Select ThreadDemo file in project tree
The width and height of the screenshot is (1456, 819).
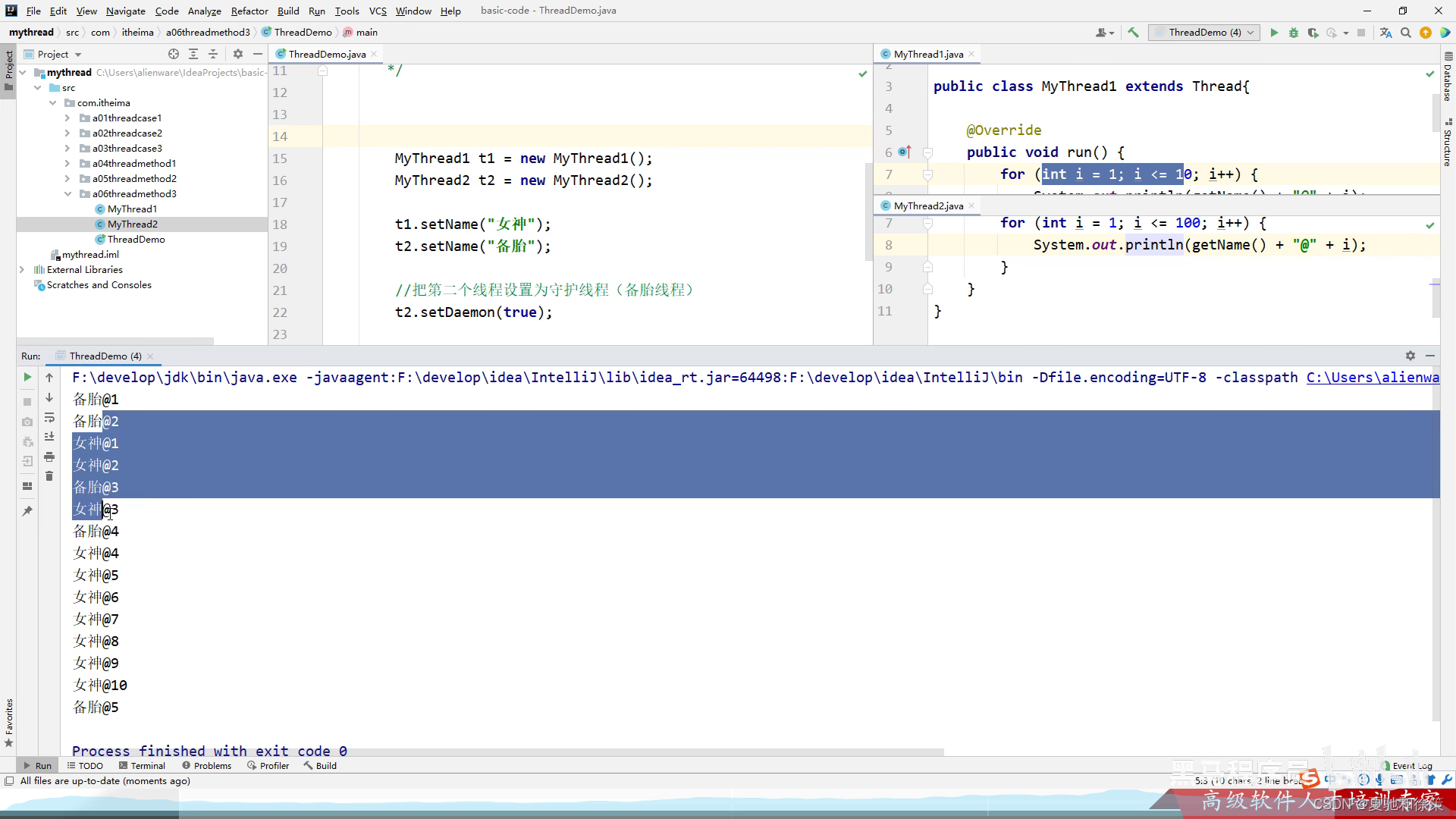pyautogui.click(x=136, y=240)
